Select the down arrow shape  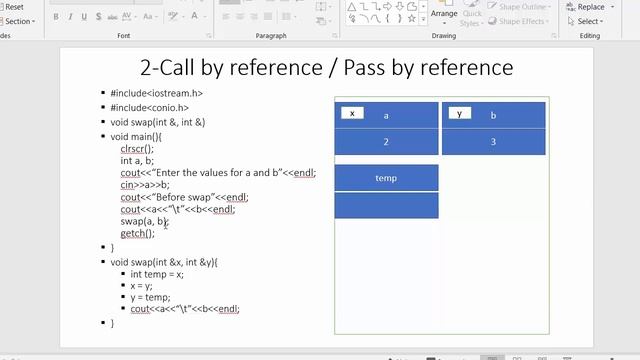(400, 7)
